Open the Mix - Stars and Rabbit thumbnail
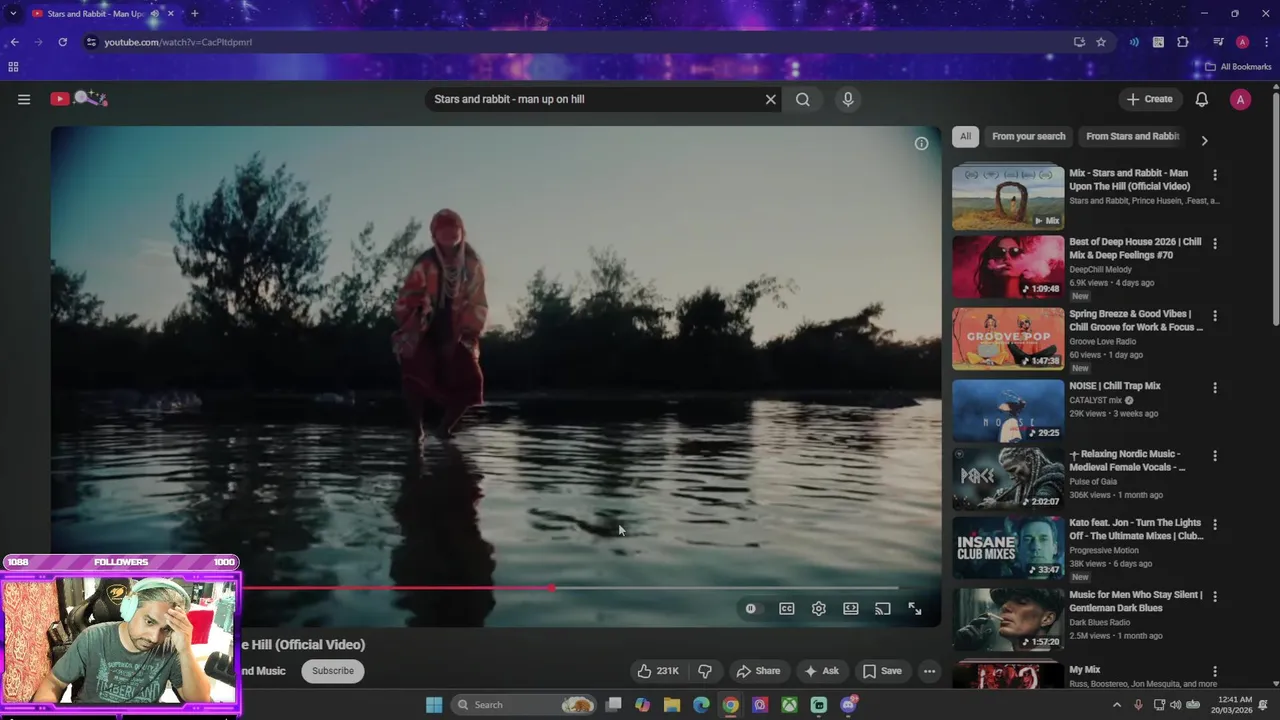The height and width of the screenshot is (720, 1280). click(x=1008, y=198)
